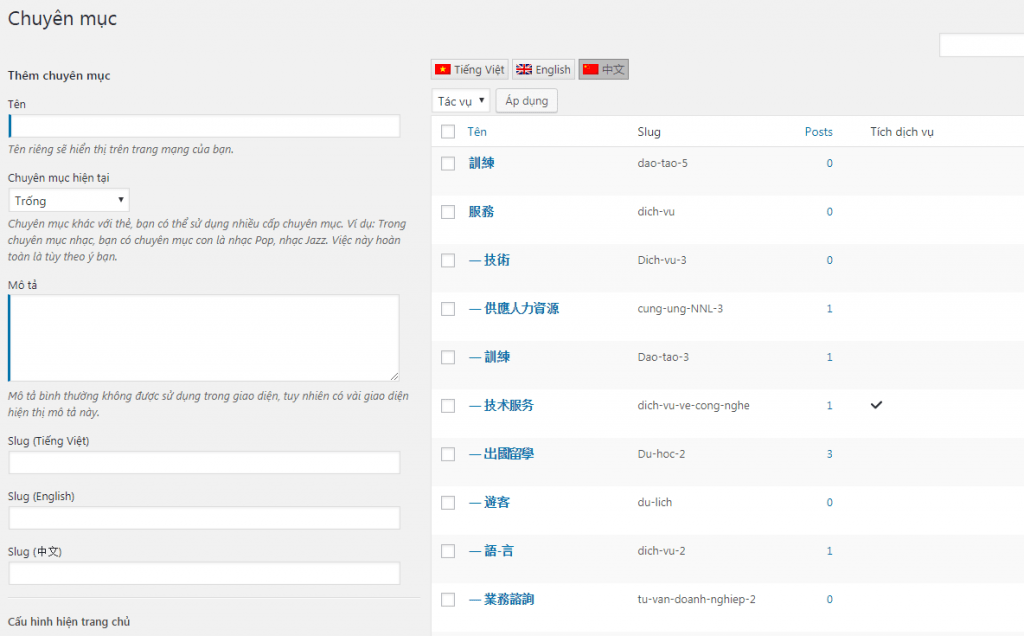Viewport: 1024px width, 636px height.
Task: Click the Vietnamese flag icon
Action: point(443,70)
